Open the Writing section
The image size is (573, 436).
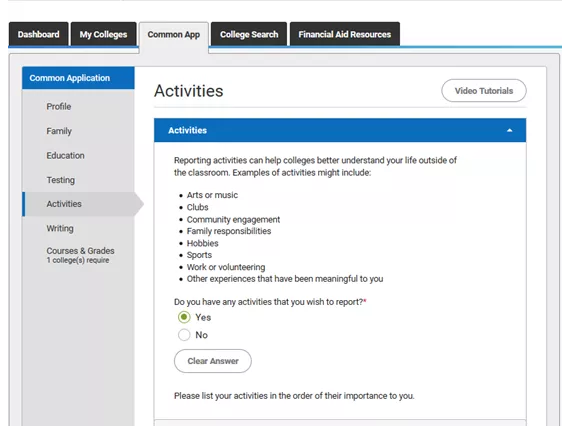coord(60,228)
